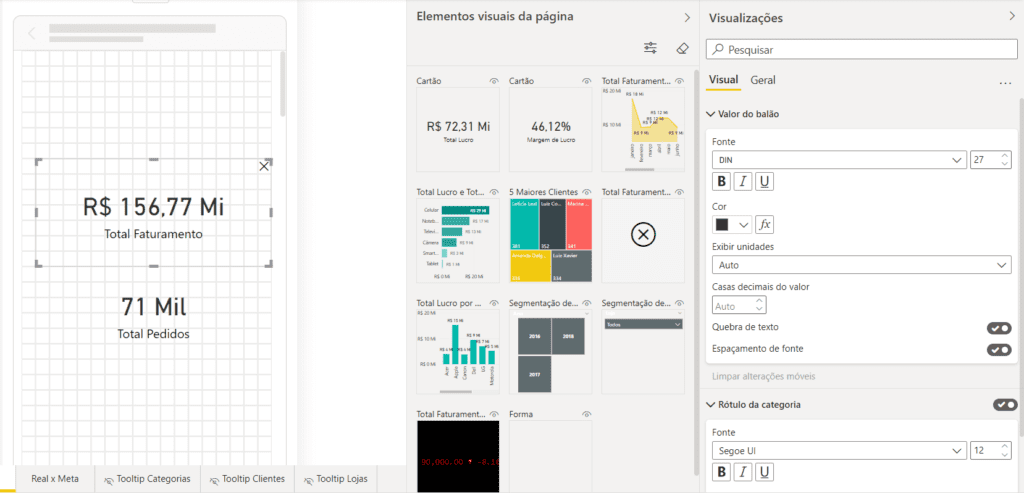Toggle visibility of Total Lucro e Tot... visual
This screenshot has width=1024, height=493.
pyautogui.click(x=494, y=192)
